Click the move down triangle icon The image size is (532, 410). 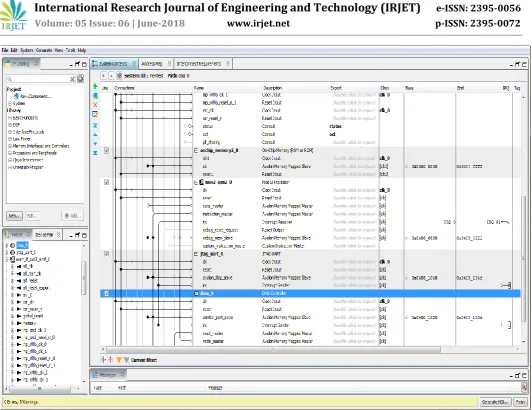(x=95, y=144)
